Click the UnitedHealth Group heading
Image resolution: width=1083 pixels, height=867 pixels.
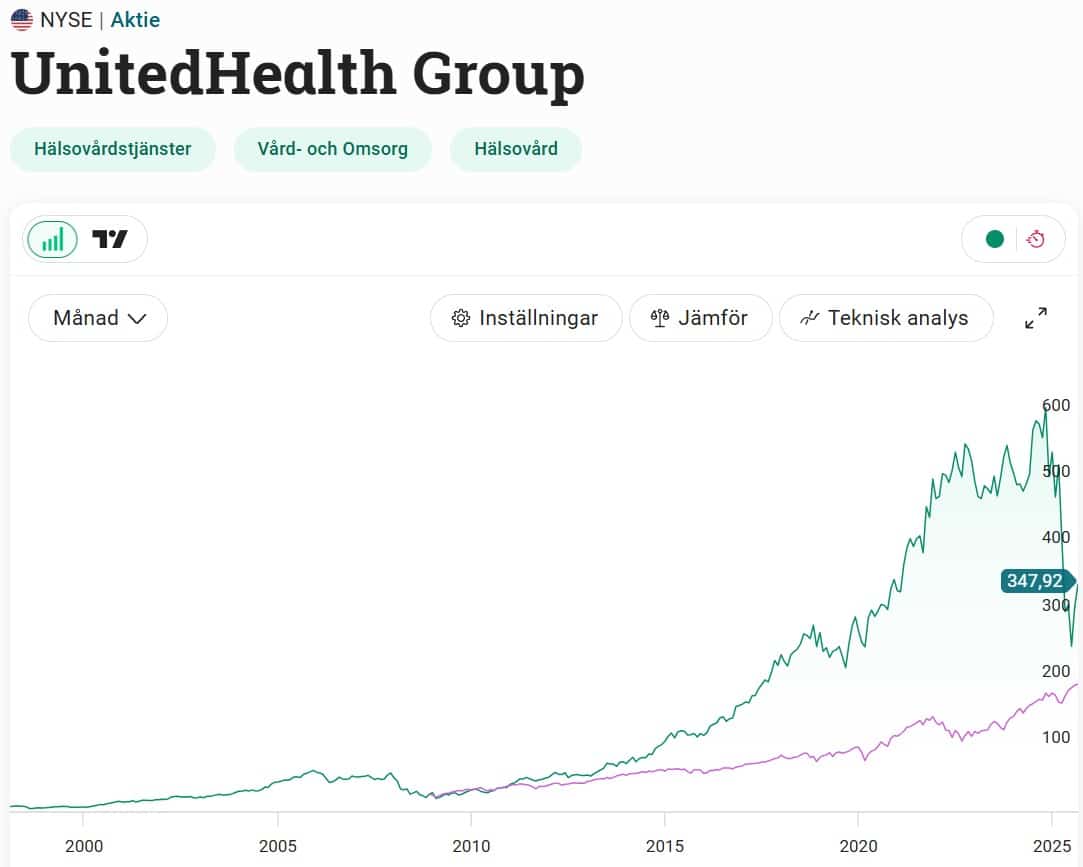pyautogui.click(x=298, y=76)
